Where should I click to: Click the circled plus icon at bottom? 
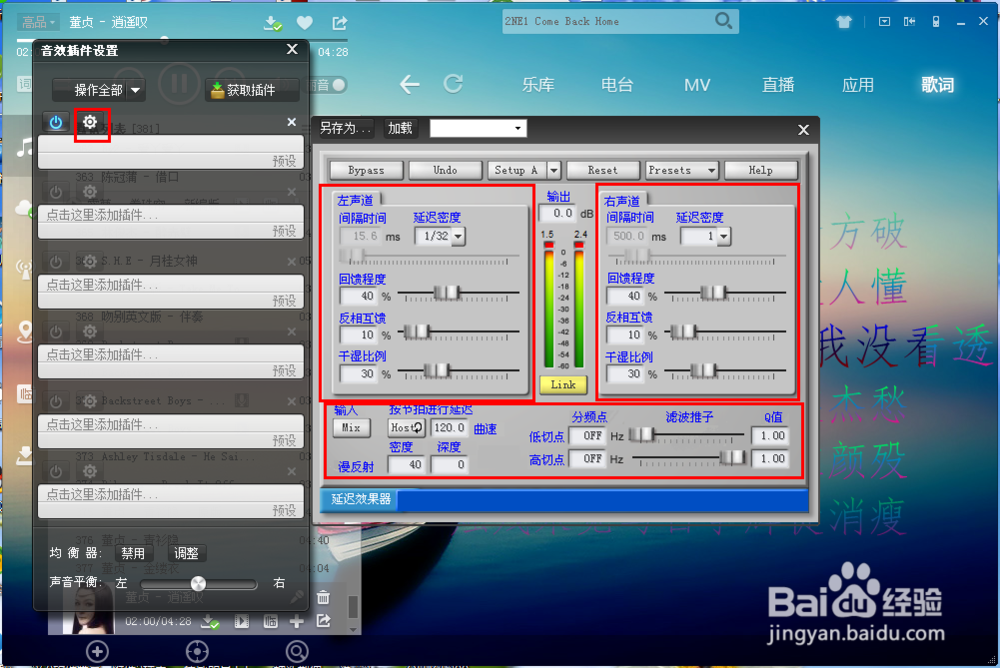point(97,651)
